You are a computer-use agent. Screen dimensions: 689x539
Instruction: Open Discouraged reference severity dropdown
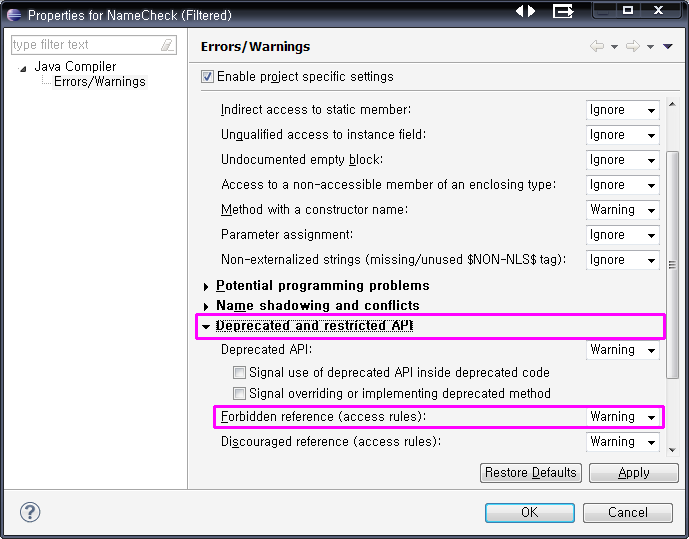coord(623,442)
